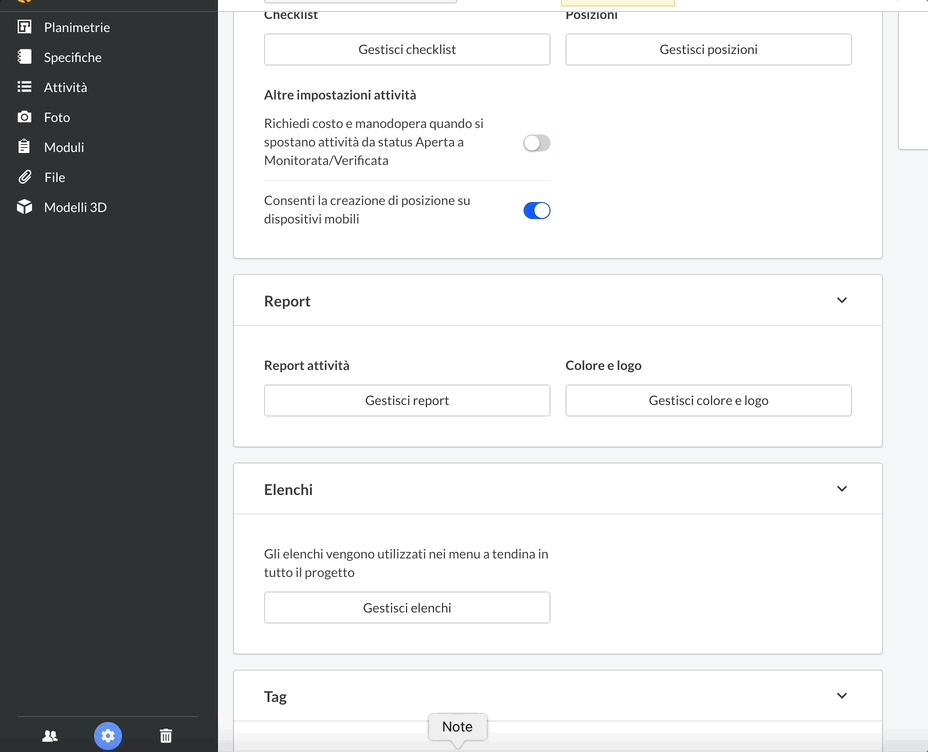Disable position creation on mobile devices toggle
Image resolution: width=928 pixels, height=752 pixels.
point(537,210)
